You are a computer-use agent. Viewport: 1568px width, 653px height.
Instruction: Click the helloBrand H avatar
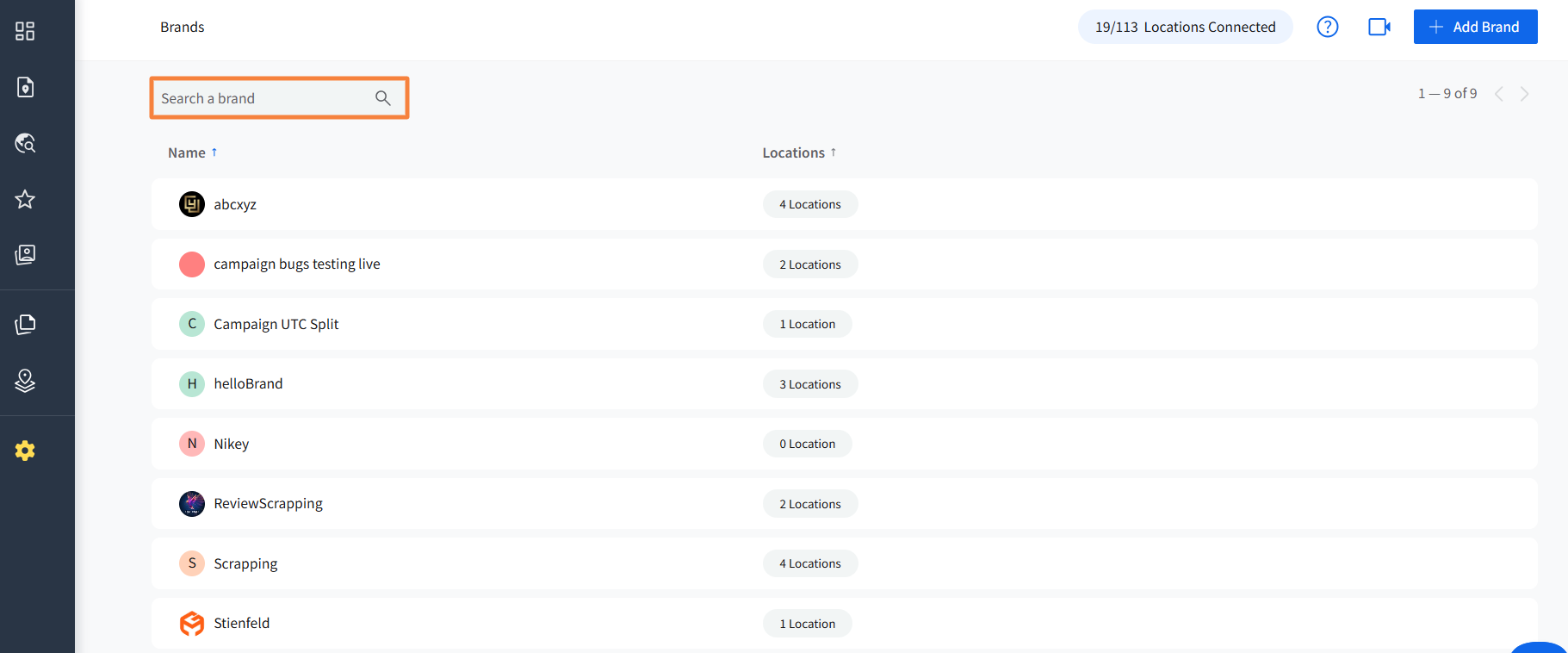(x=192, y=384)
